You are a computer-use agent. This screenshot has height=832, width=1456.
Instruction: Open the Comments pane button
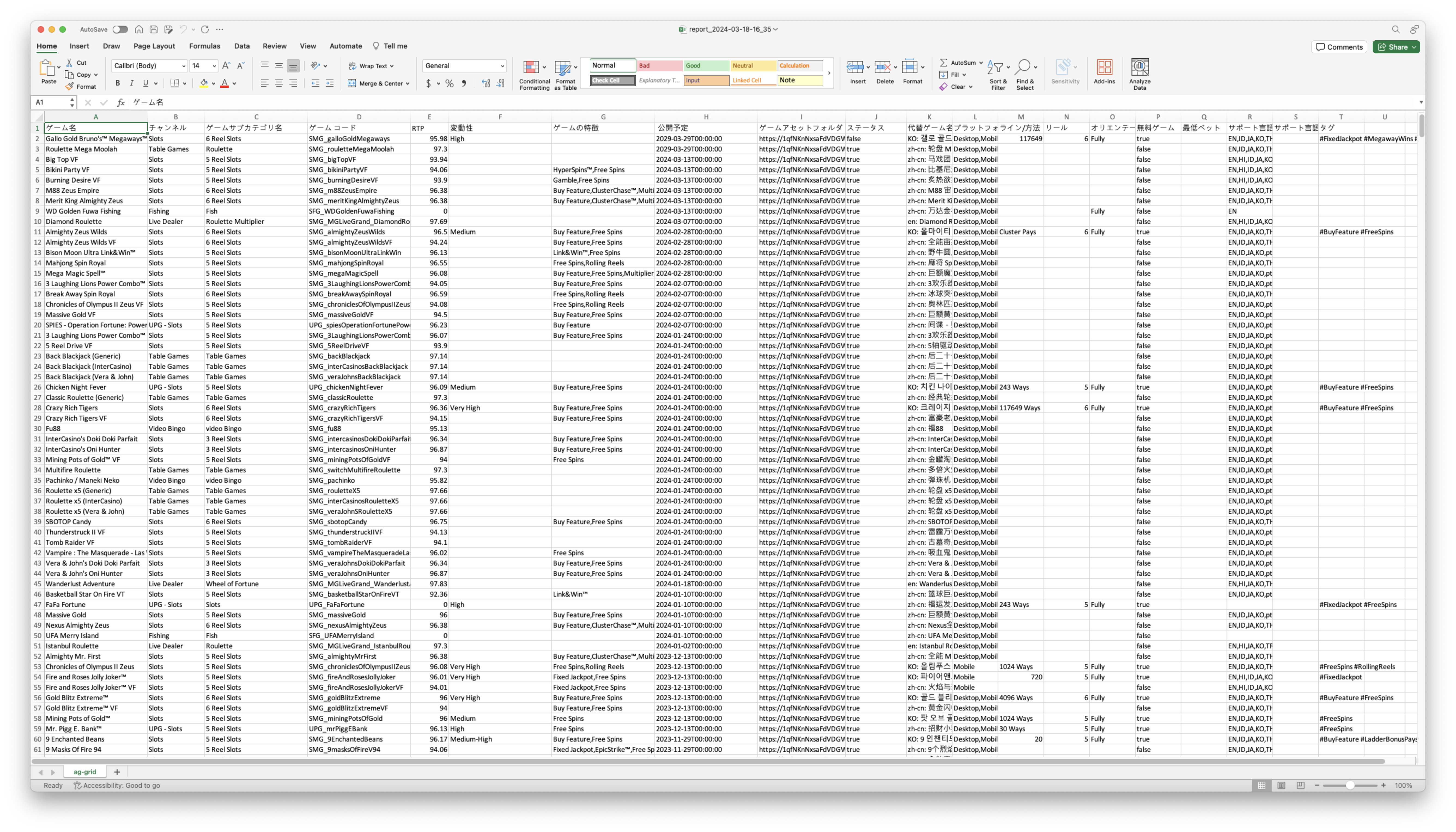[1339, 47]
